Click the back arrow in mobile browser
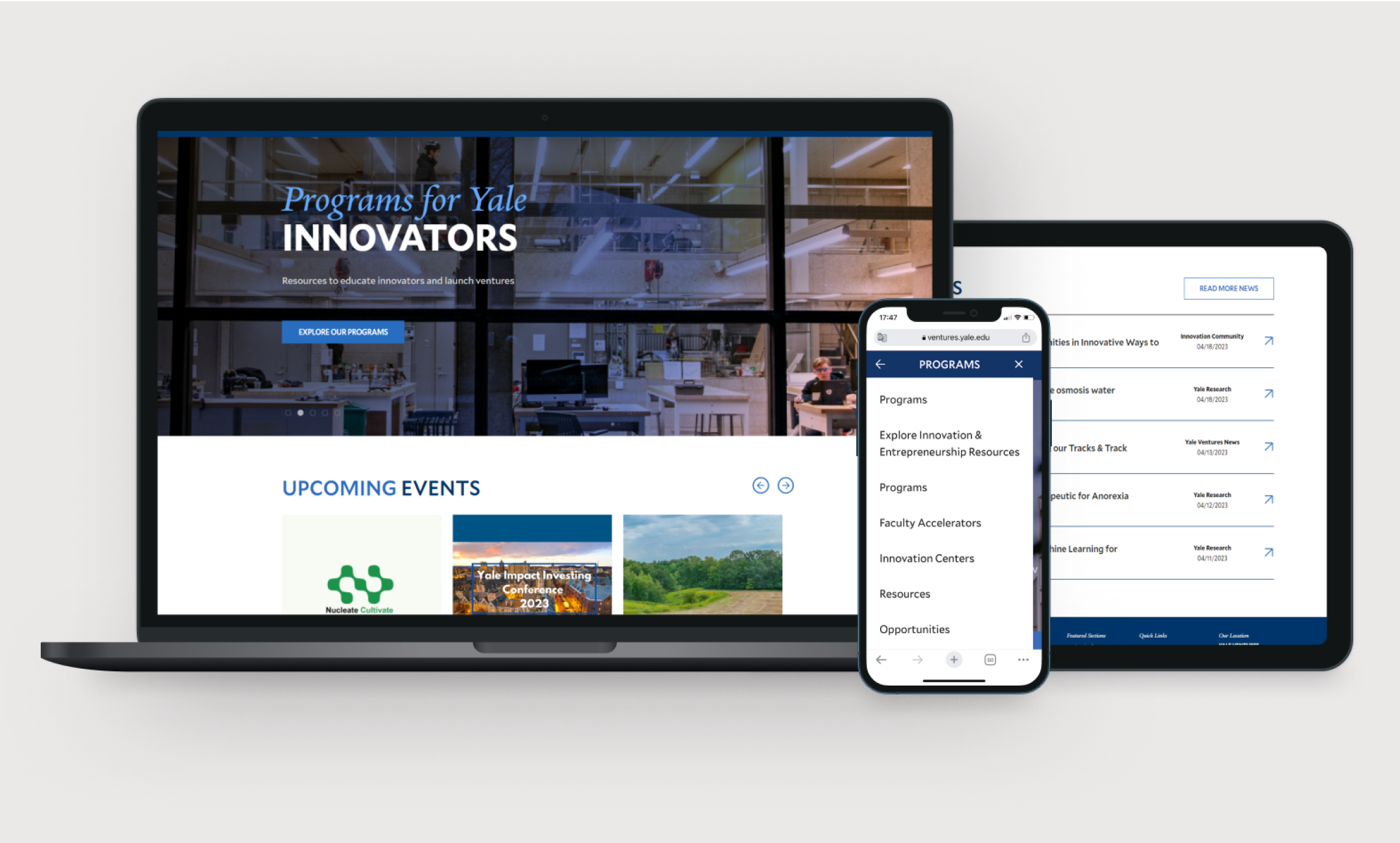Image resolution: width=1400 pixels, height=843 pixels. [878, 659]
